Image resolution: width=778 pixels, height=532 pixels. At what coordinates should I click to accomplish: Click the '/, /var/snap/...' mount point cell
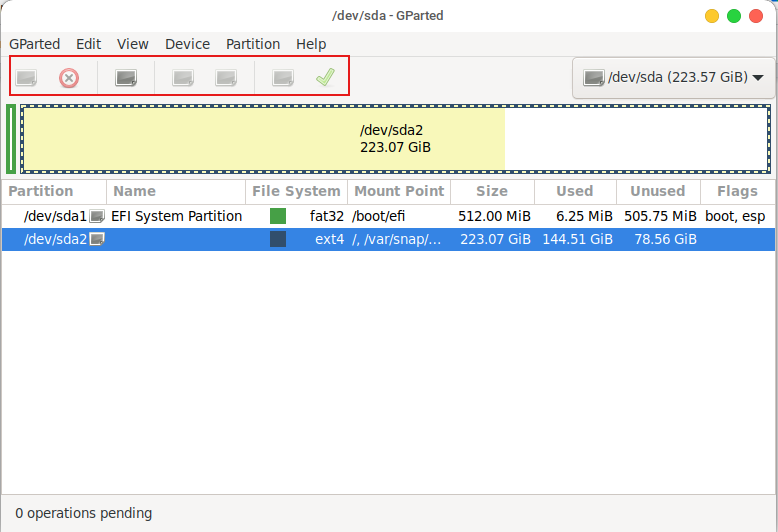coord(396,239)
